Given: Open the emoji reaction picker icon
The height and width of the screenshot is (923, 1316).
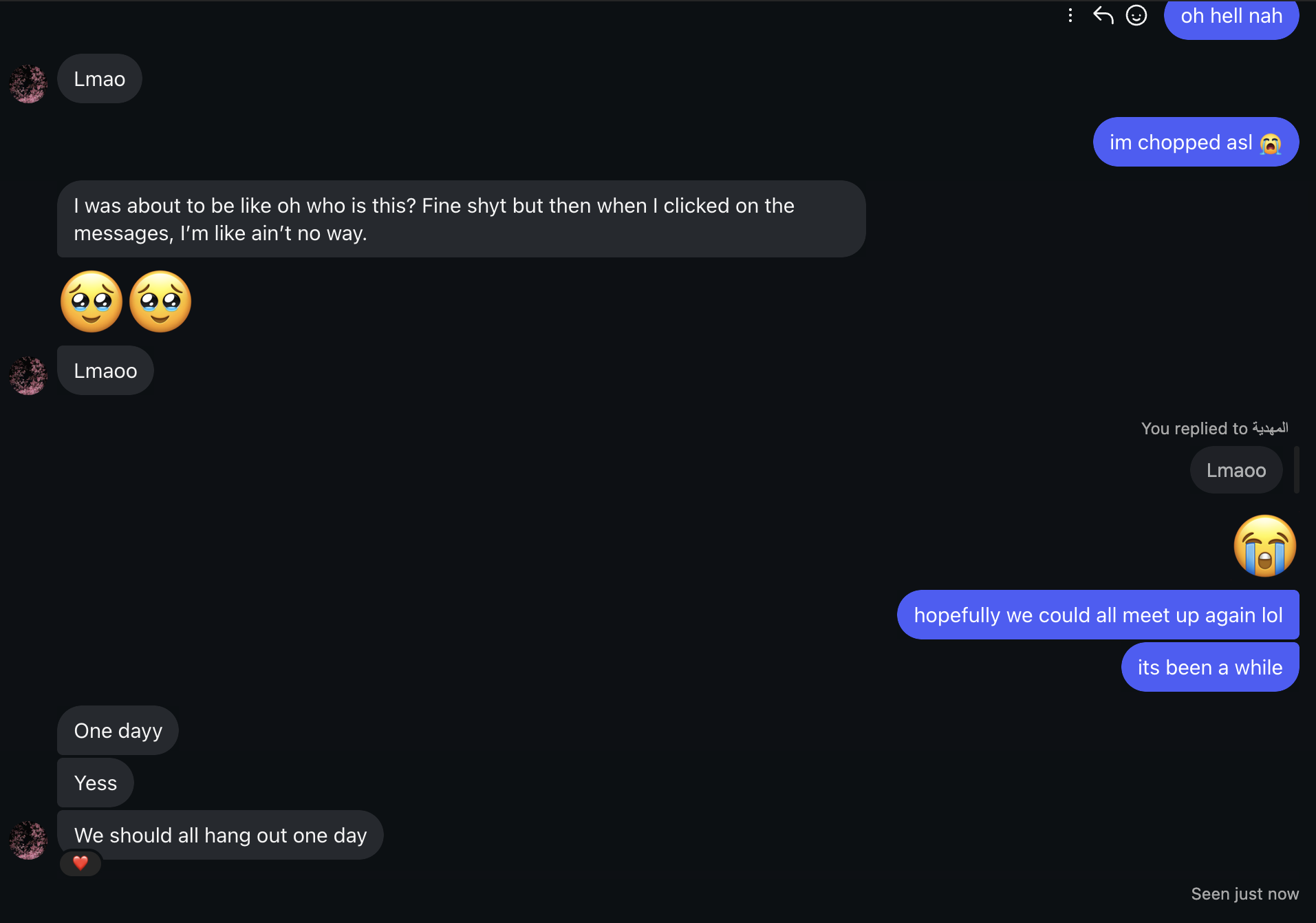Looking at the screenshot, I should click(1136, 15).
